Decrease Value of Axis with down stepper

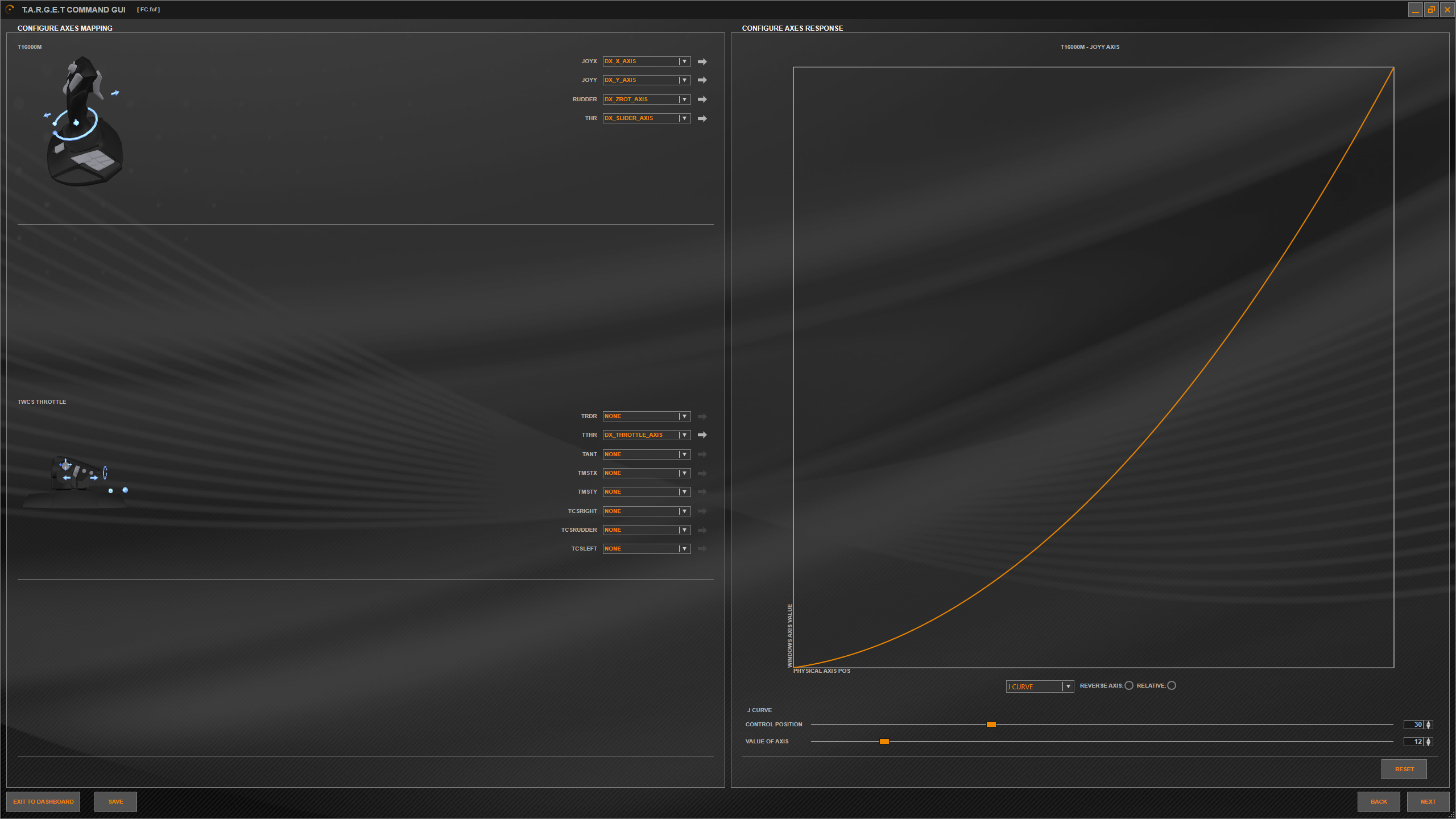[x=1429, y=744]
